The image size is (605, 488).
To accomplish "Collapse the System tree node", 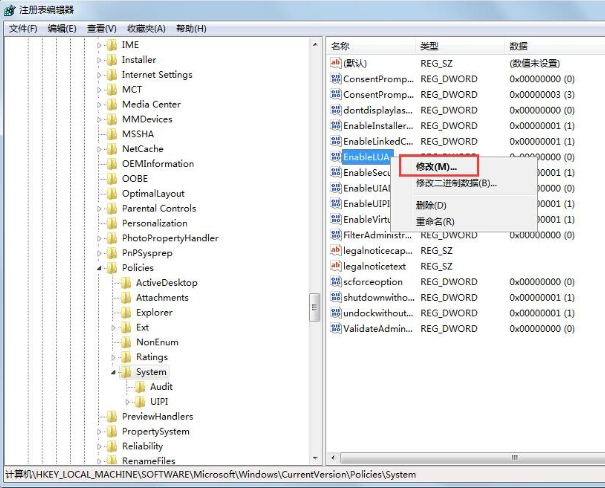I will 113,372.
